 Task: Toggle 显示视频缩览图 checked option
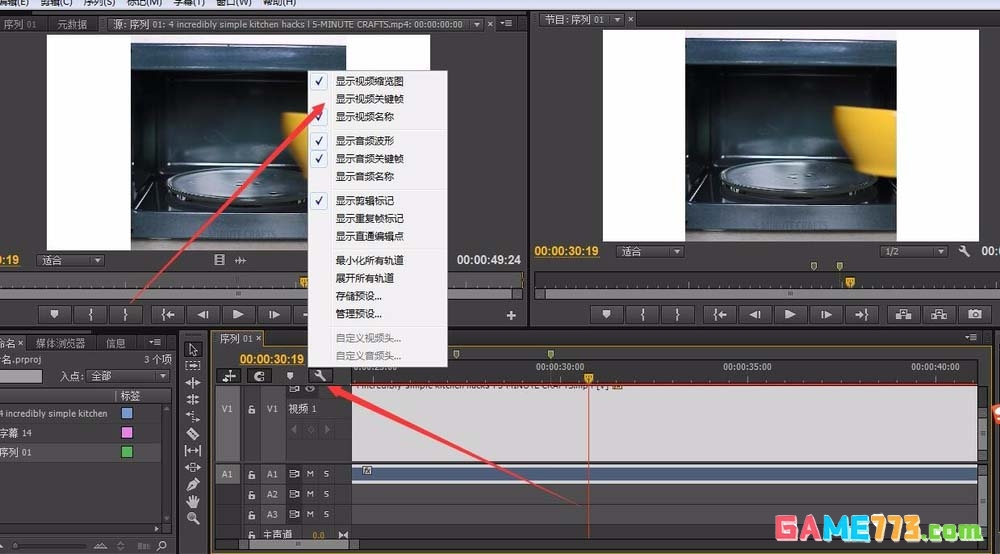tap(377, 81)
